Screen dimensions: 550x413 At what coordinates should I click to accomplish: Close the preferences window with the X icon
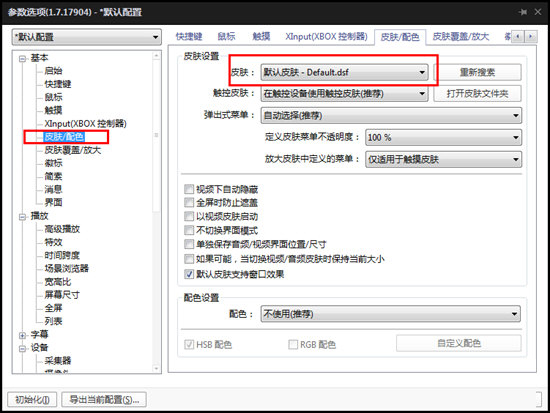(538, 12)
